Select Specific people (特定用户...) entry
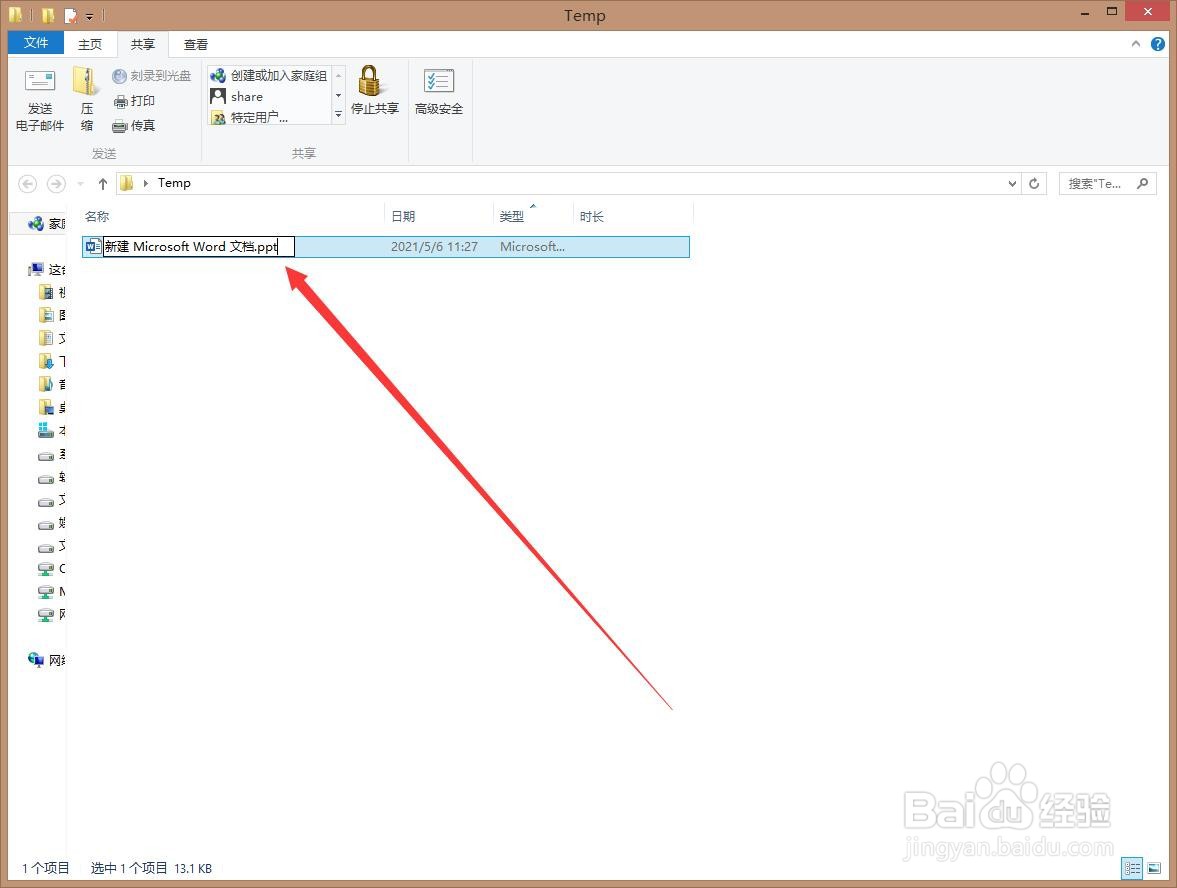 click(x=250, y=117)
